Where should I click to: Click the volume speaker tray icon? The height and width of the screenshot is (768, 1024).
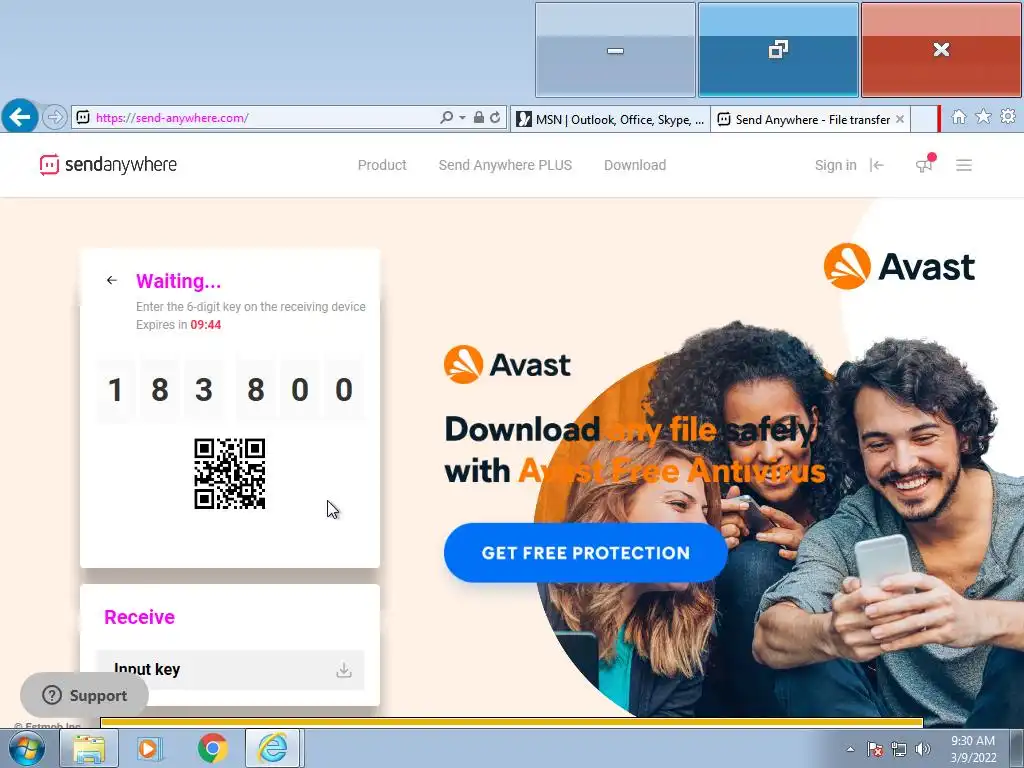tap(923, 749)
